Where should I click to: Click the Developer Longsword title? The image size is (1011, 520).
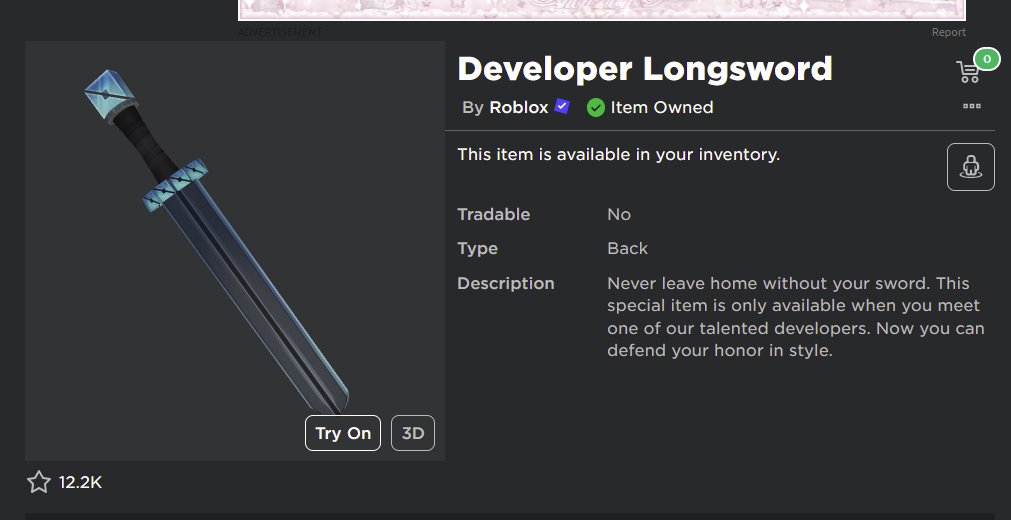click(x=645, y=70)
